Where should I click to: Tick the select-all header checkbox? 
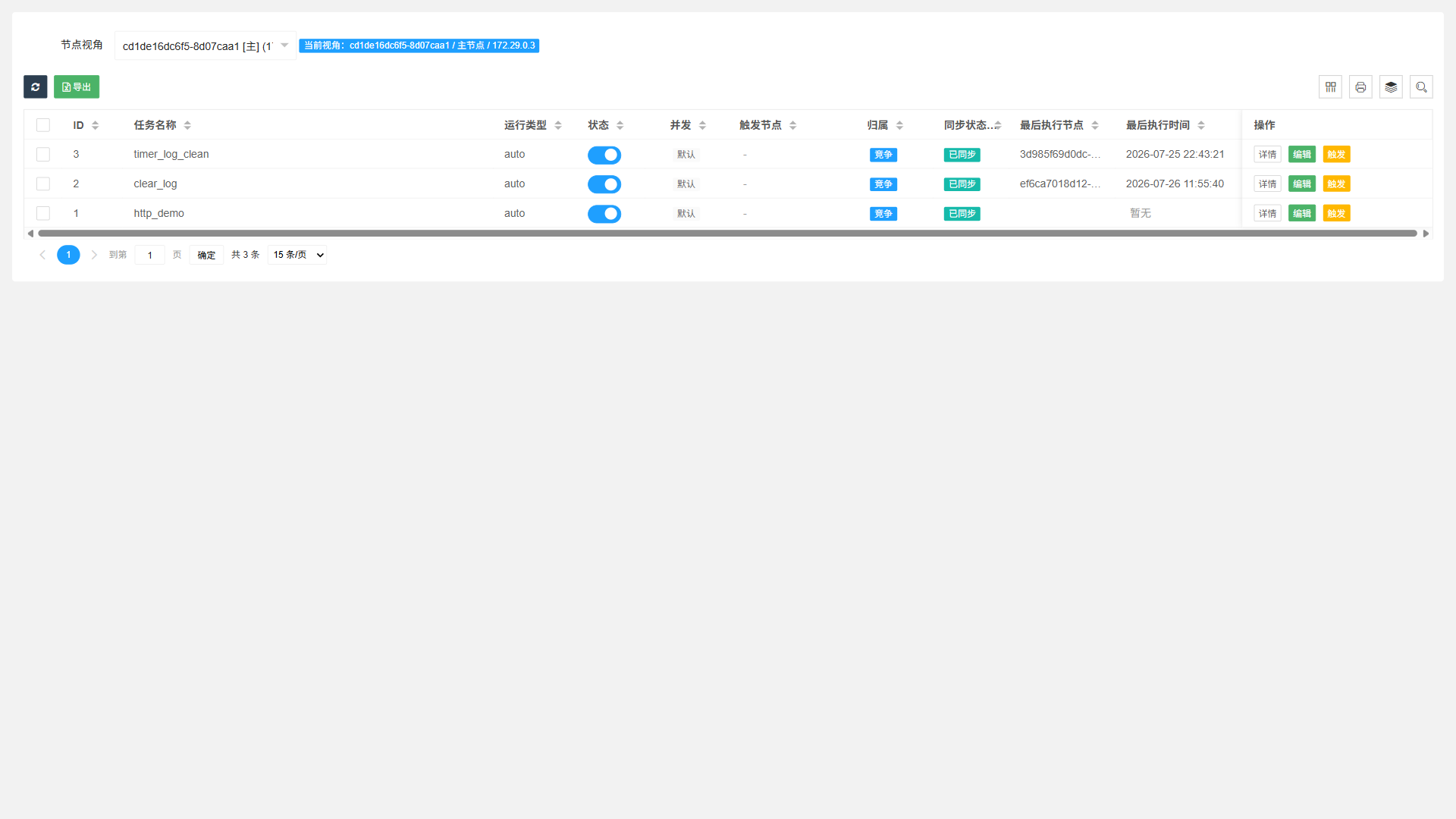pos(43,125)
